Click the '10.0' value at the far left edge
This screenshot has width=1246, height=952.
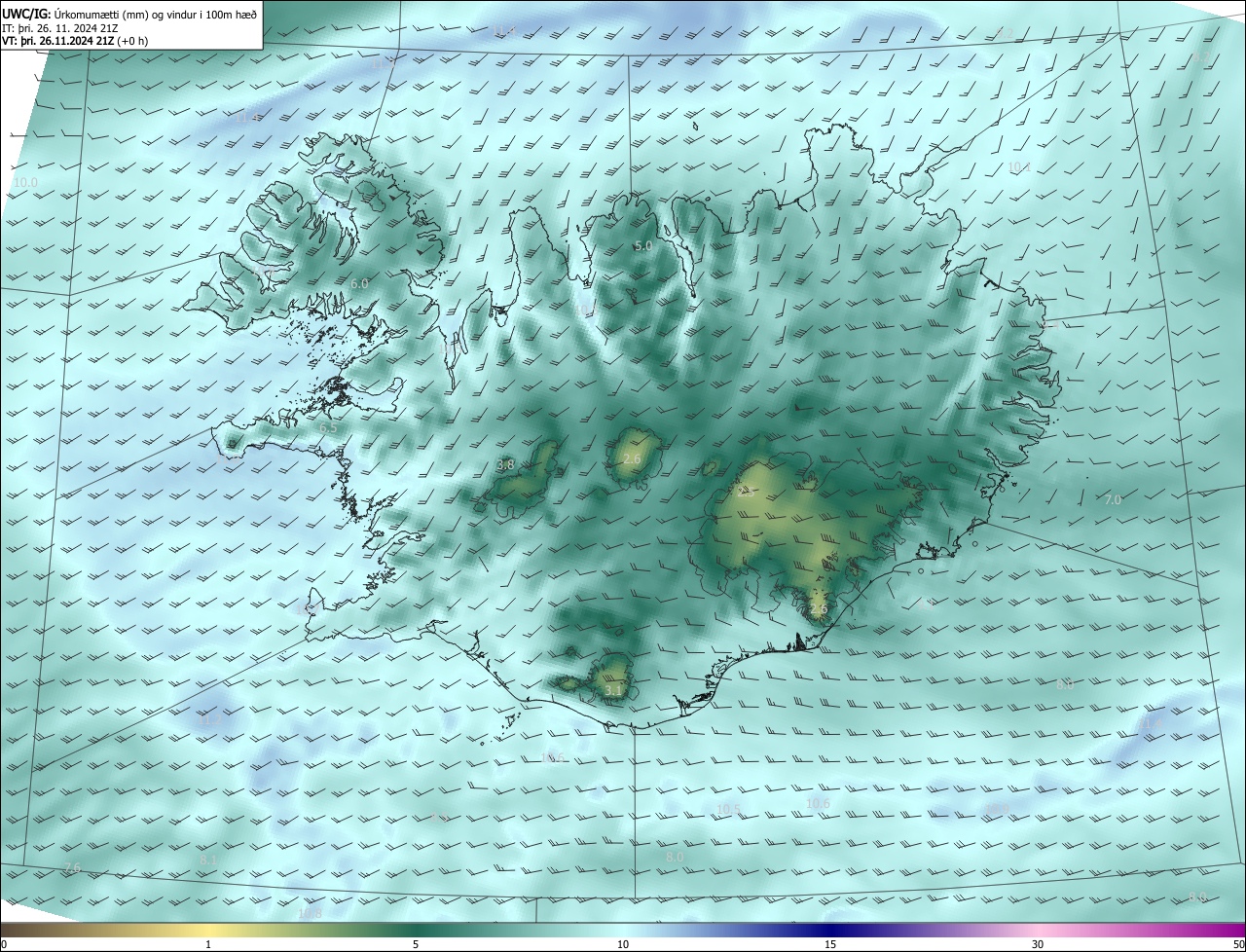(x=25, y=182)
